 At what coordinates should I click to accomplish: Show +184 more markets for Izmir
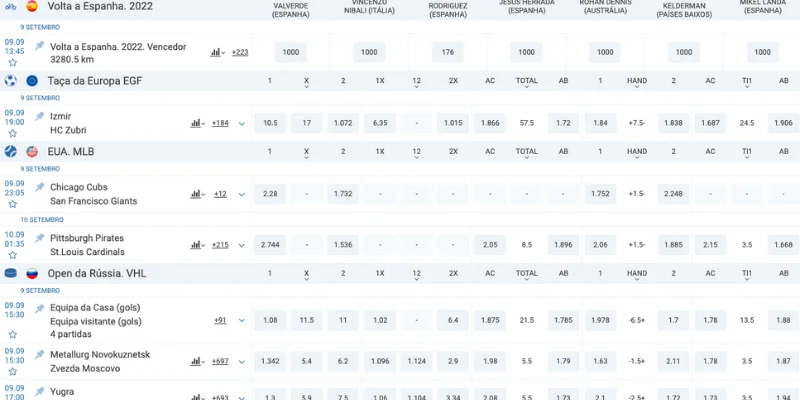click(220, 123)
